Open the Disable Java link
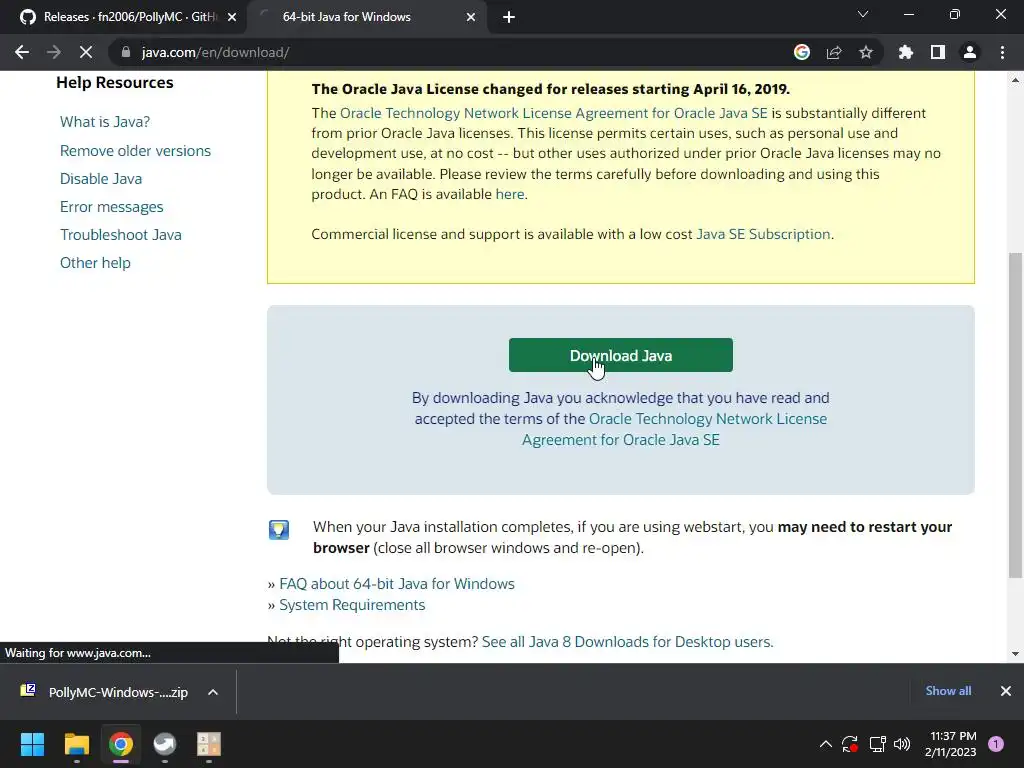 pyautogui.click(x=101, y=178)
